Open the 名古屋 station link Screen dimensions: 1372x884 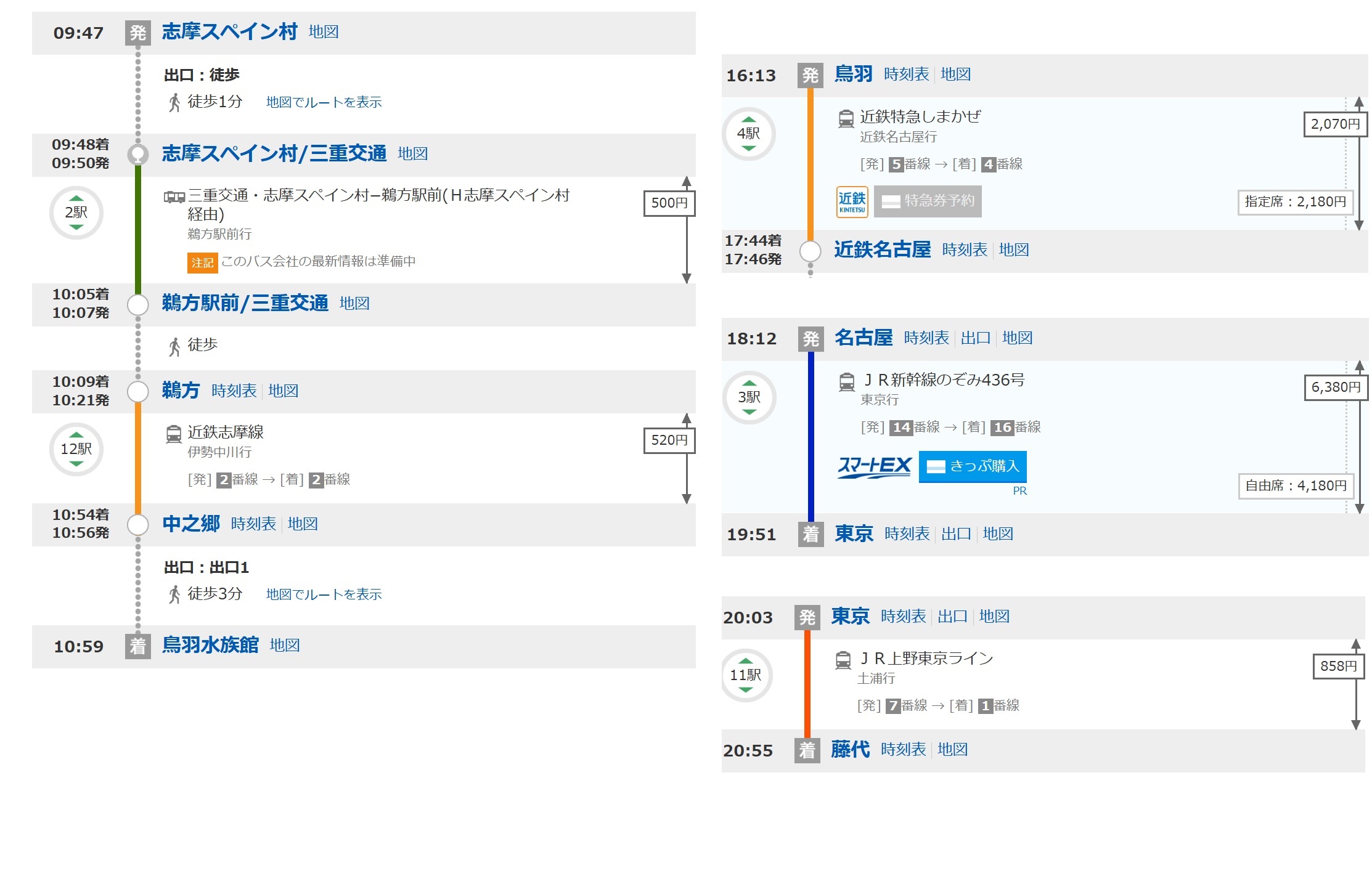[864, 338]
